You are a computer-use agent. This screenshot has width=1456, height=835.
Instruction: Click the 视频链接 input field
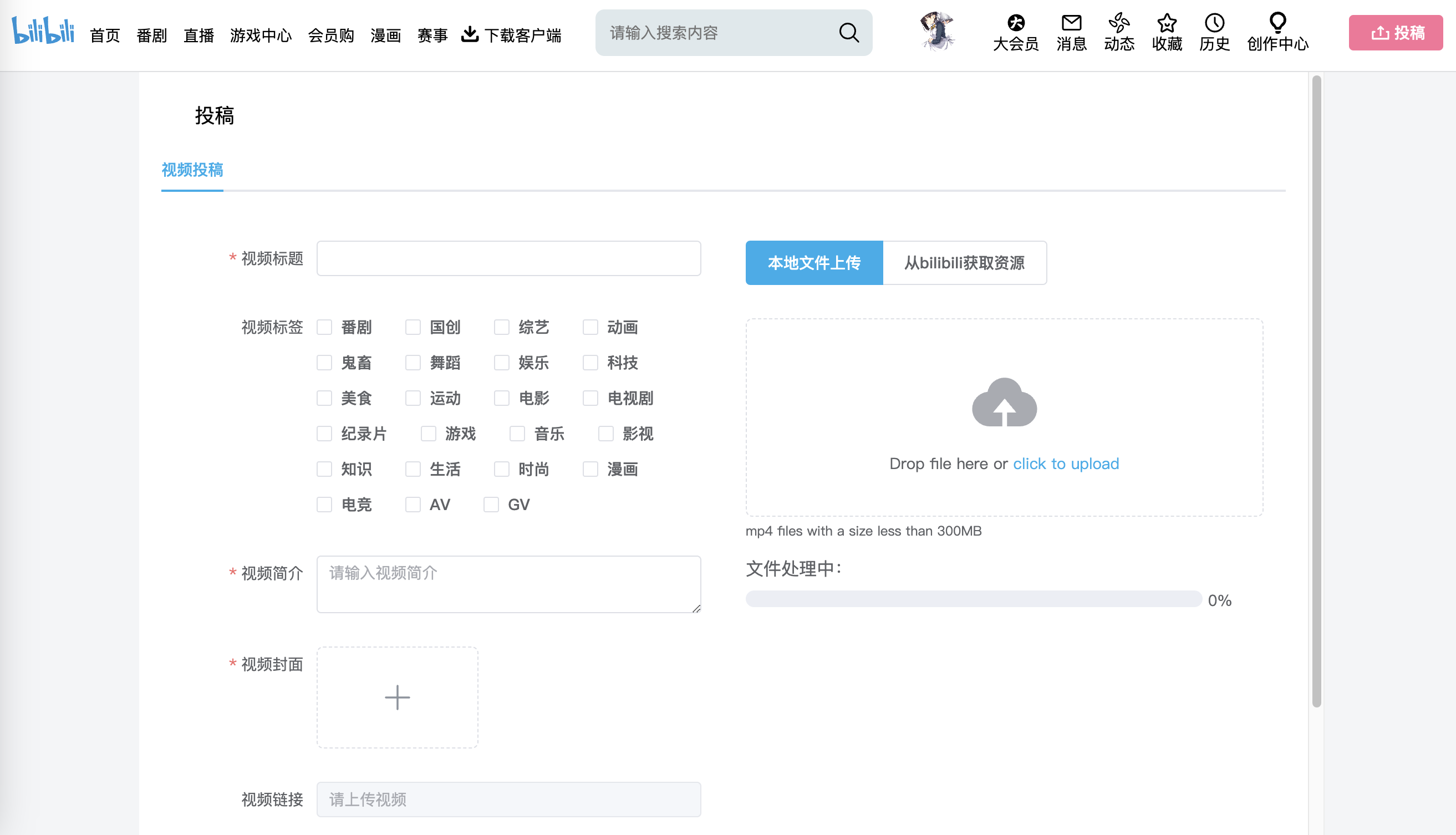[508, 800]
